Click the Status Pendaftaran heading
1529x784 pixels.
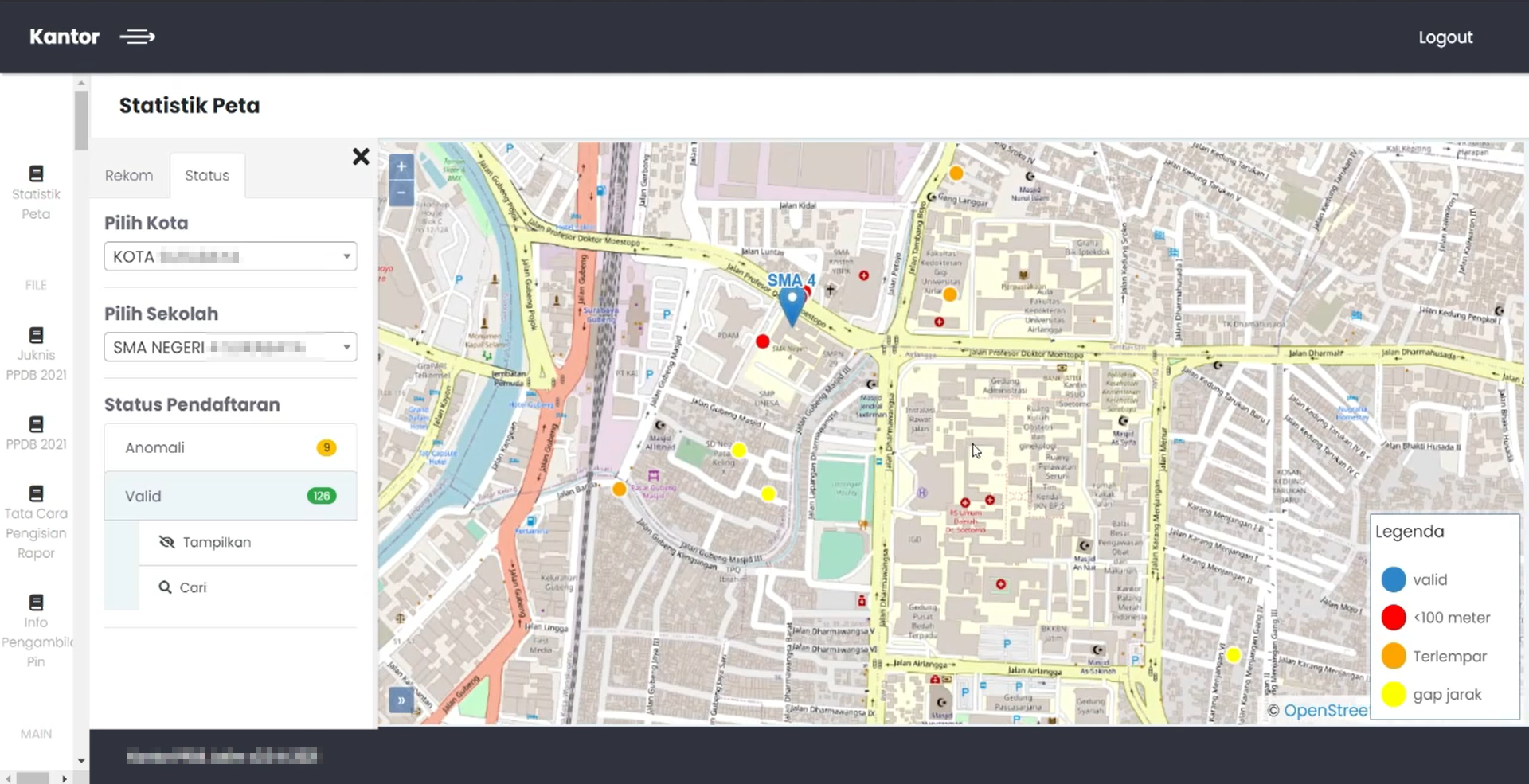(192, 404)
